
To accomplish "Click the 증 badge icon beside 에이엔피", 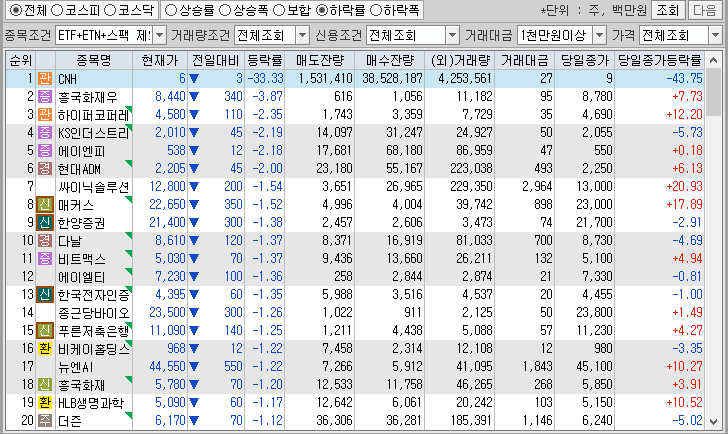I will coord(45,150).
